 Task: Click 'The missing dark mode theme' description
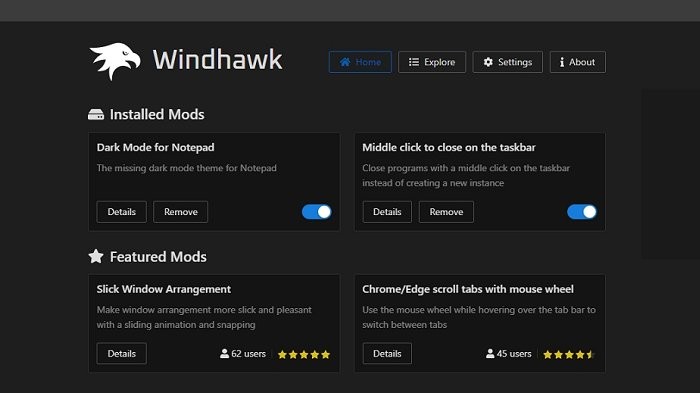(187, 168)
